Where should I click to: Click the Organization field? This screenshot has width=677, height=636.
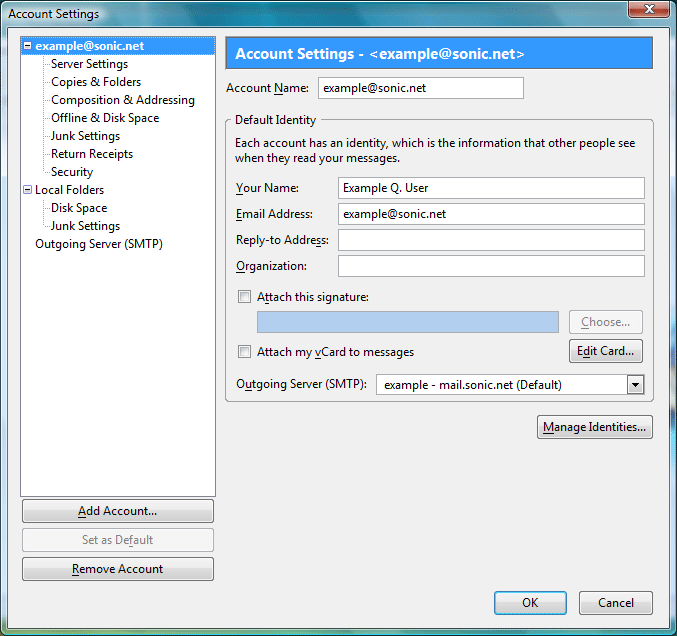pos(491,266)
